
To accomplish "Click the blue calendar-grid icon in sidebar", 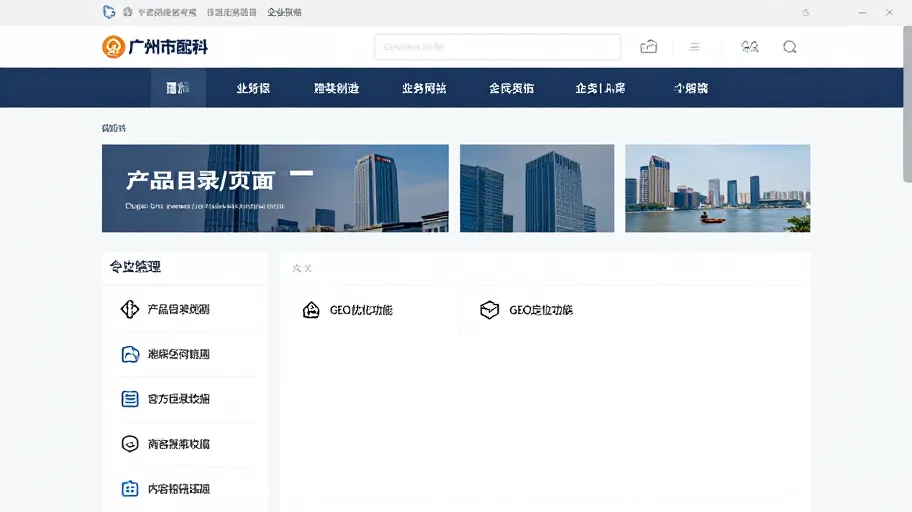I will [x=130, y=489].
